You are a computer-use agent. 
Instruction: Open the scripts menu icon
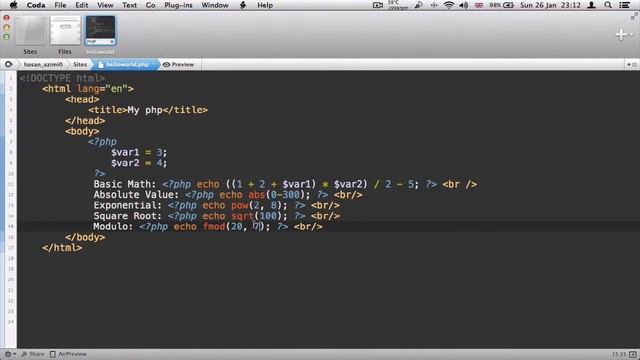click(x=243, y=5)
